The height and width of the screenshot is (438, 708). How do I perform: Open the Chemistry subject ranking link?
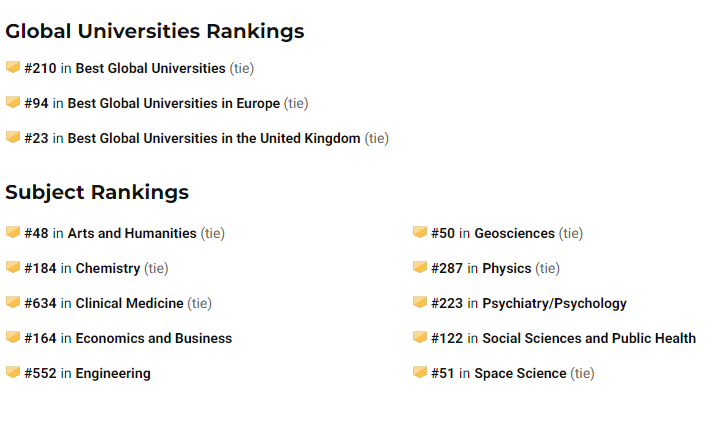[108, 268]
